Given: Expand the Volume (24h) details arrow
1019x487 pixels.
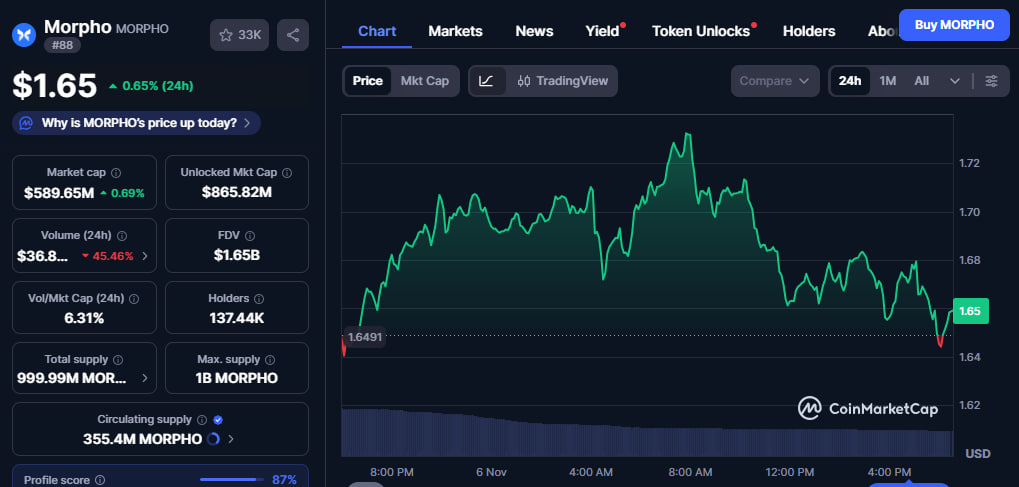Looking at the screenshot, I should [x=145, y=256].
